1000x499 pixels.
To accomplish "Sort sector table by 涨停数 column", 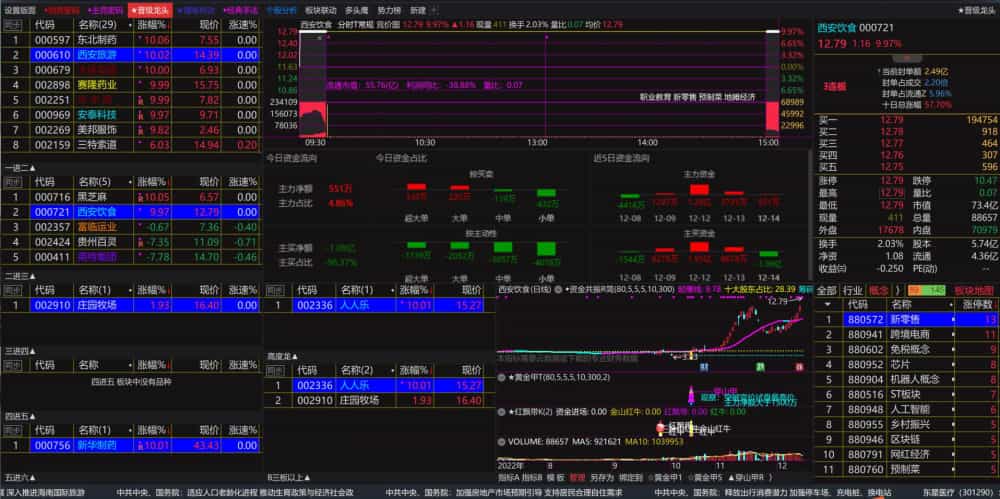I will click(x=980, y=305).
